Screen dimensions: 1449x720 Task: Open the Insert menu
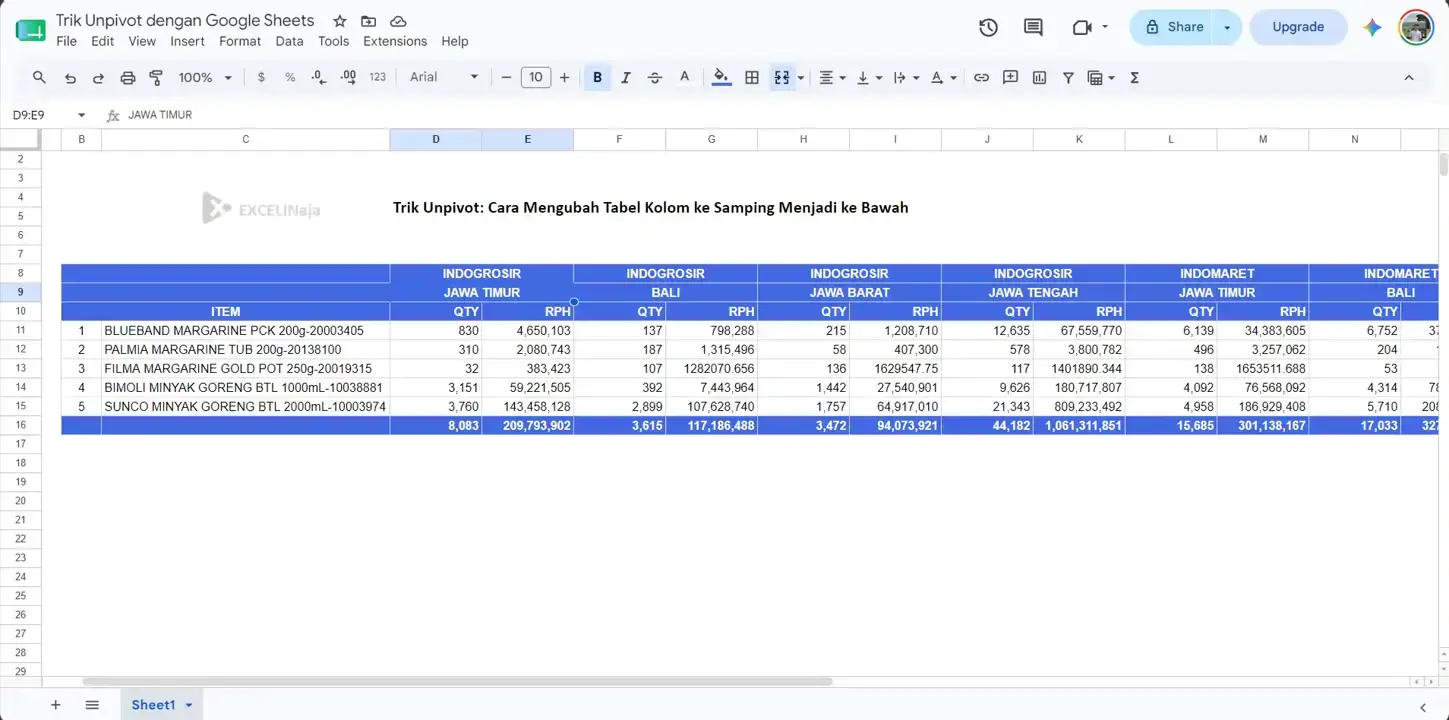pos(187,41)
